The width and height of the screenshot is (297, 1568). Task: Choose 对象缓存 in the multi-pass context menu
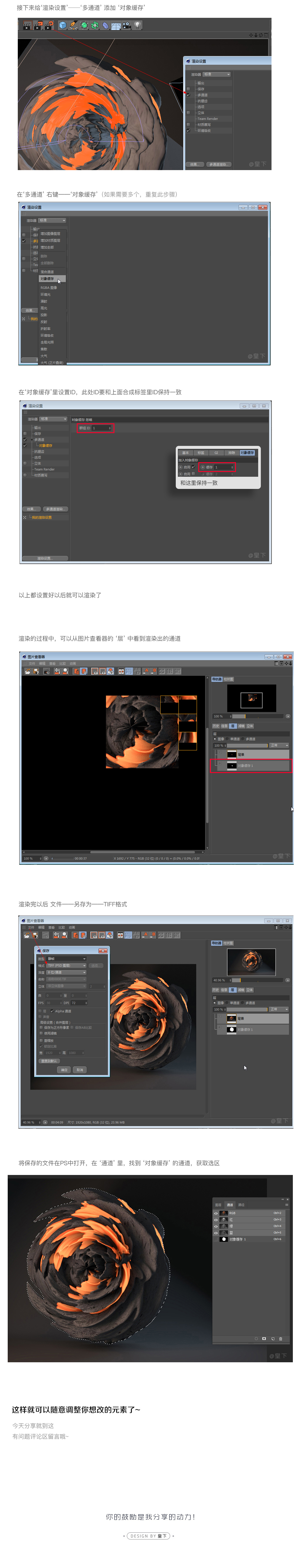(52, 278)
